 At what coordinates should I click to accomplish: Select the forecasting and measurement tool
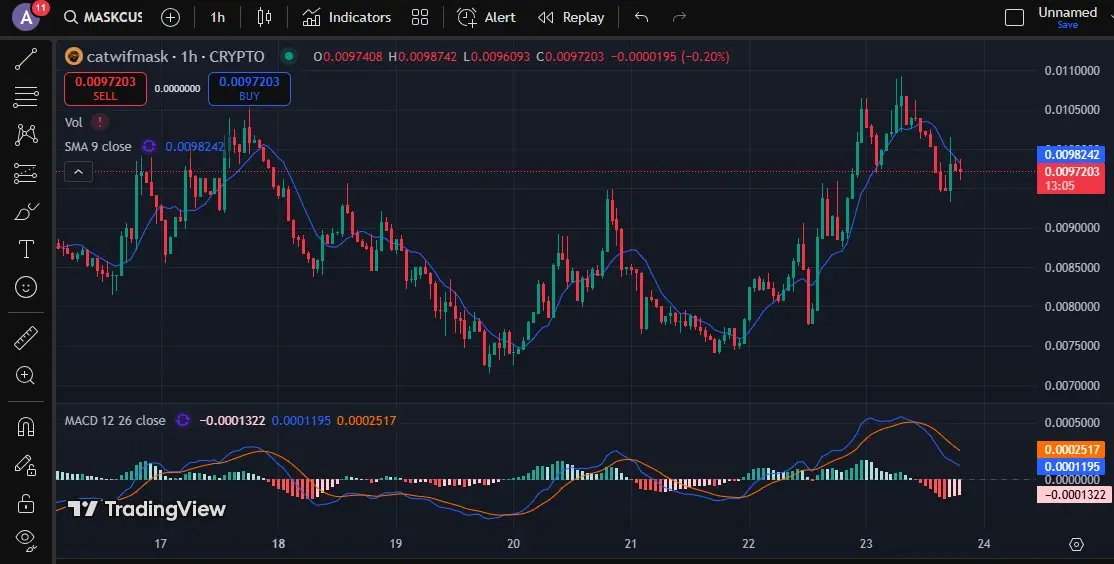pyautogui.click(x=26, y=173)
